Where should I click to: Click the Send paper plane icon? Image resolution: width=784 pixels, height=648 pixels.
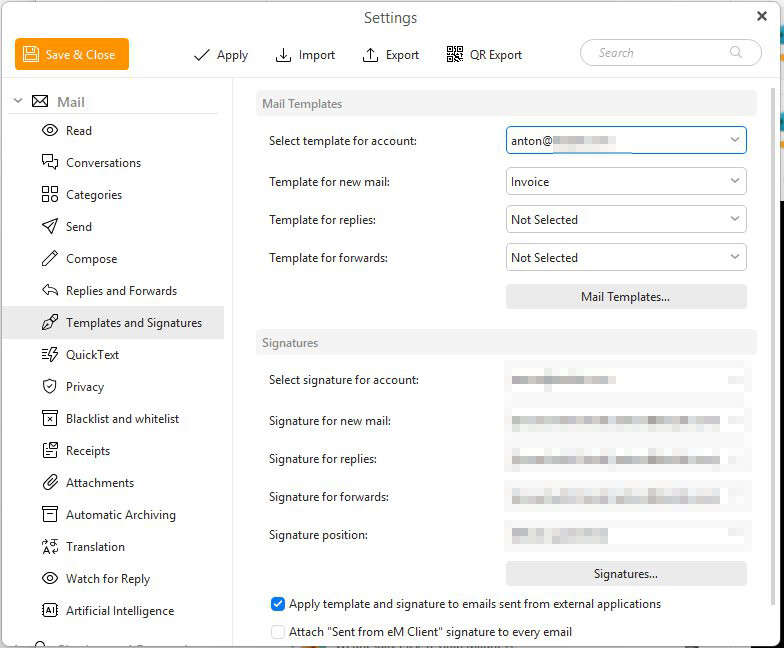point(50,227)
